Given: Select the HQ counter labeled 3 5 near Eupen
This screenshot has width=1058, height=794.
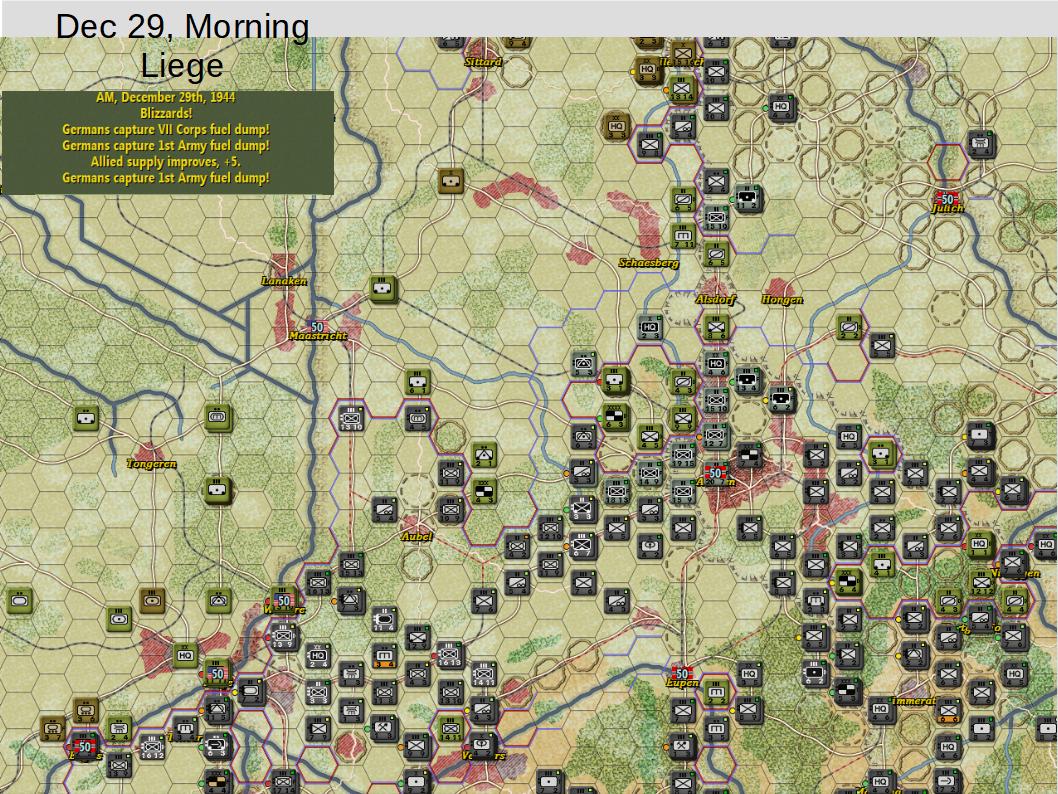Looking at the screenshot, I should (749, 674).
